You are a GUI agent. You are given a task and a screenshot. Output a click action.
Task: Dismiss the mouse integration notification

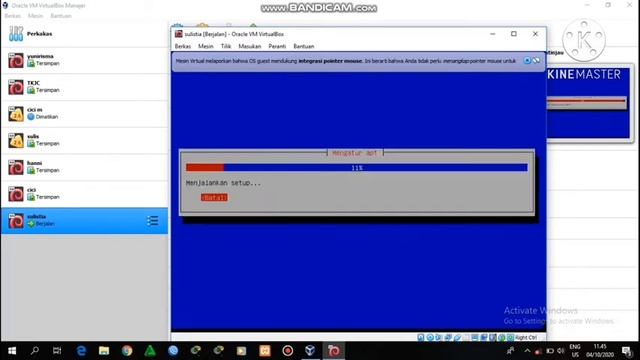coord(527,60)
